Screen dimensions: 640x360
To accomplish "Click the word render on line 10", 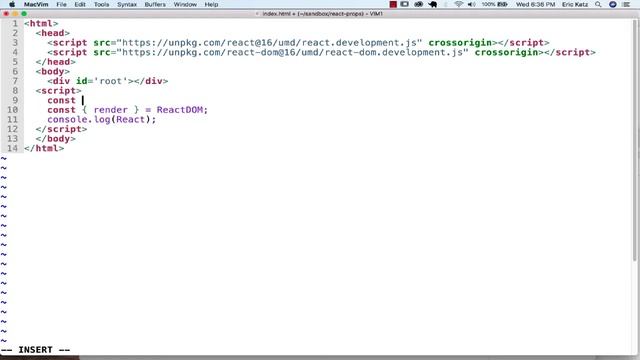I will point(111,110).
